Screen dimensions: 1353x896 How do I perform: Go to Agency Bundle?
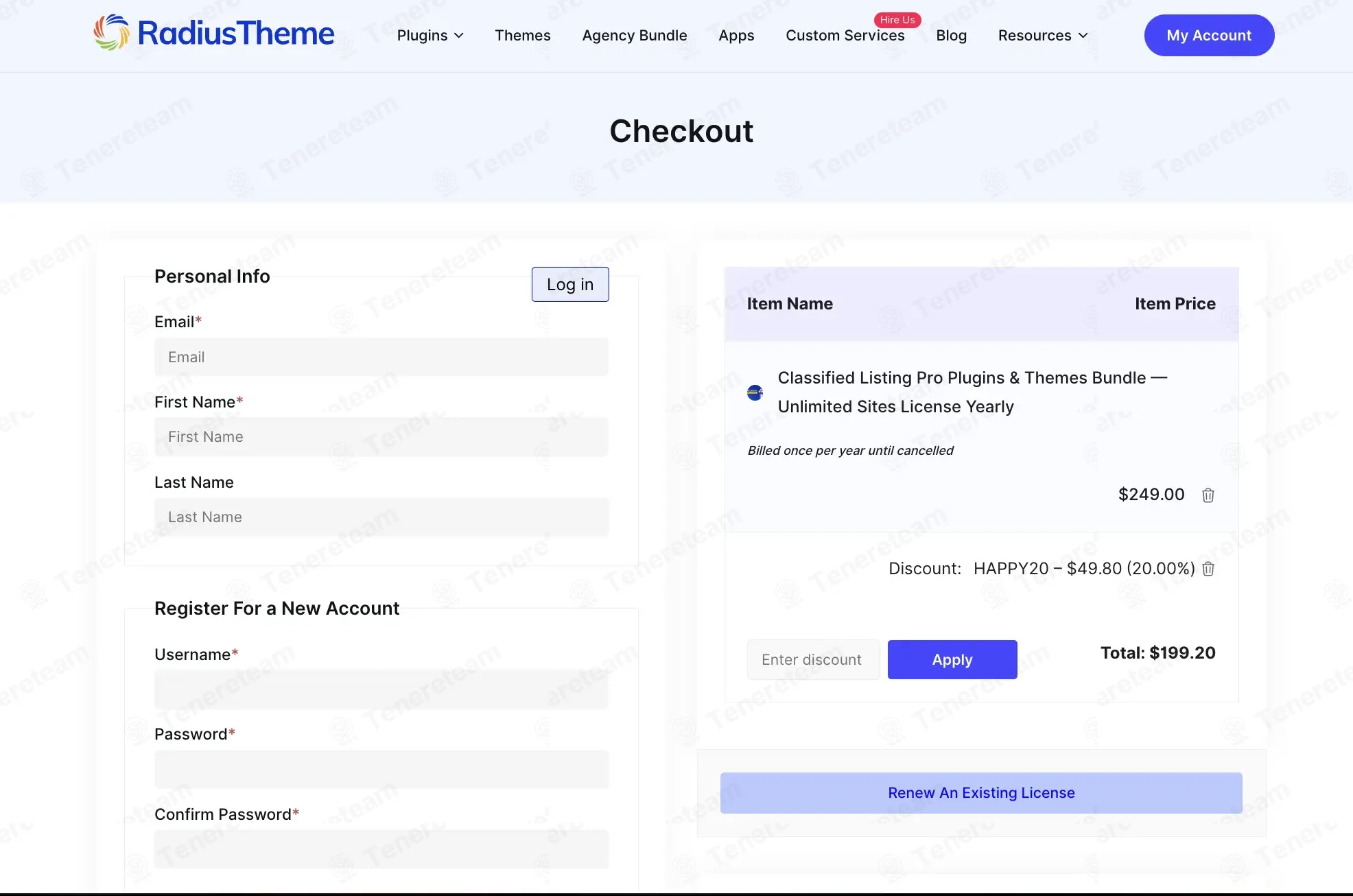point(635,36)
